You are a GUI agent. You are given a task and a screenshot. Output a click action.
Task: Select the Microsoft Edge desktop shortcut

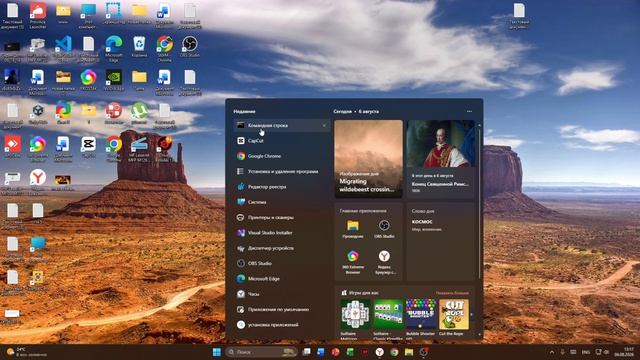114,49
